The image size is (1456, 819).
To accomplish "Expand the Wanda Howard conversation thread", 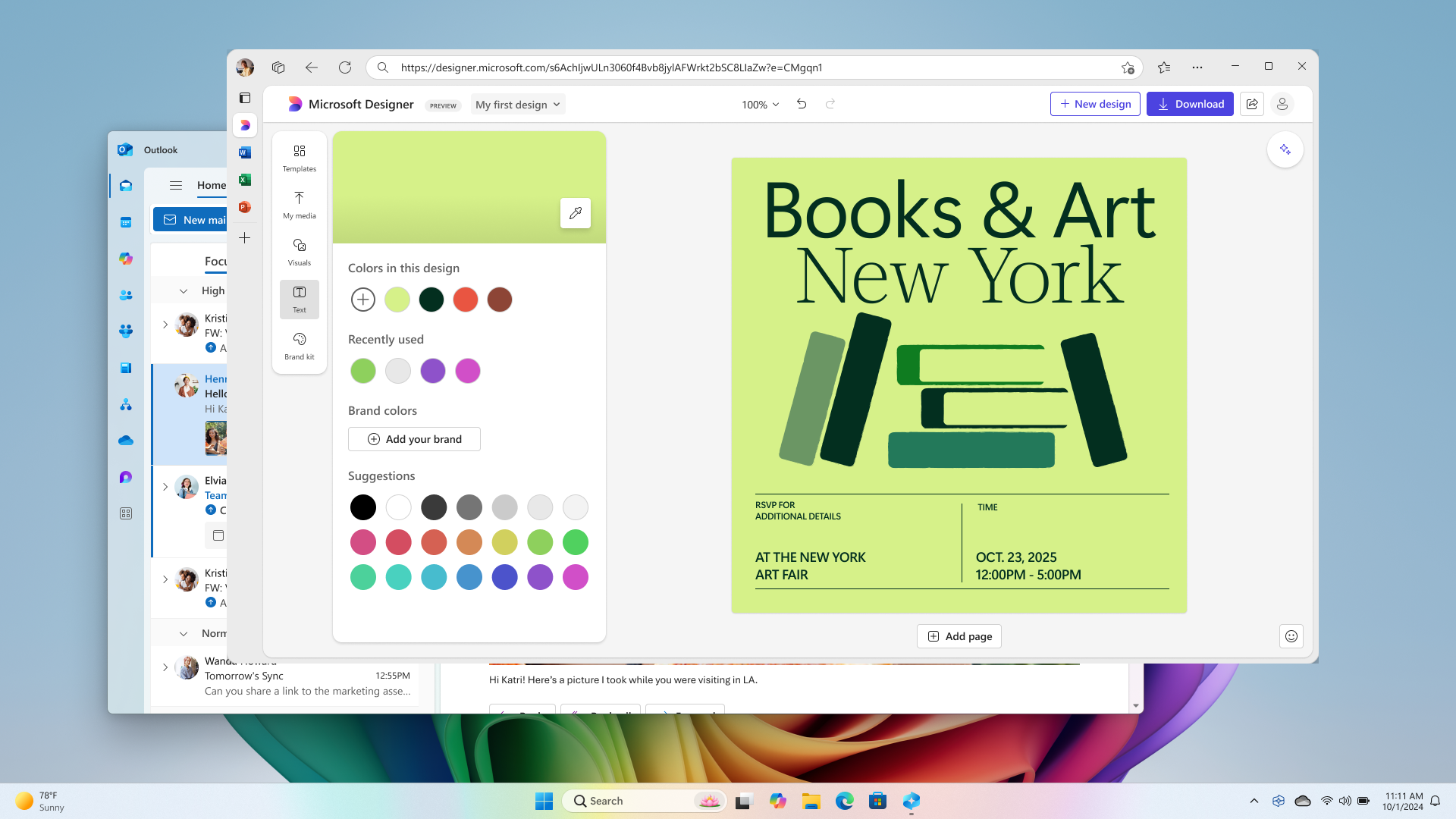I will point(165,667).
